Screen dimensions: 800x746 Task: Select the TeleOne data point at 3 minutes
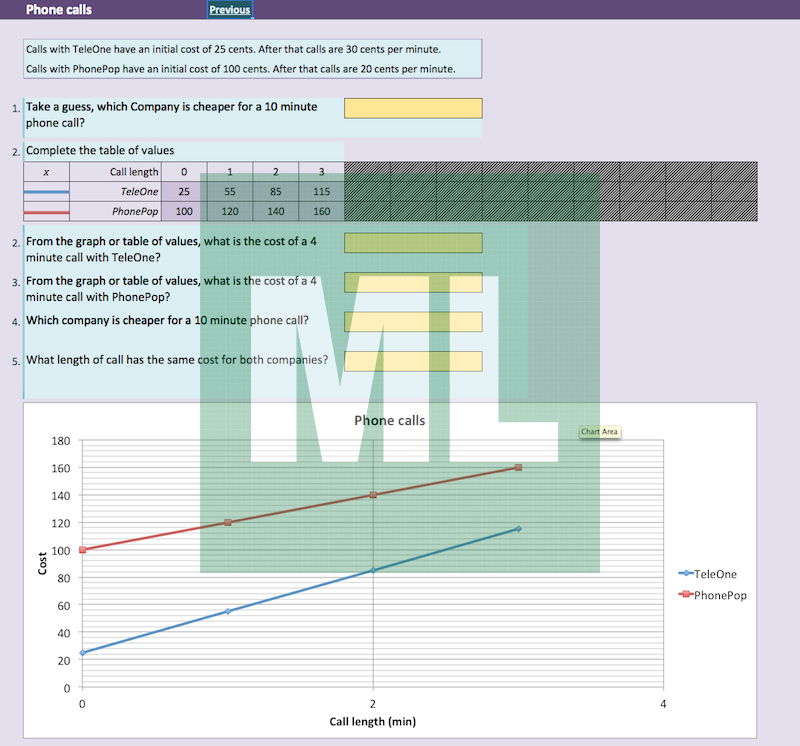point(518,529)
